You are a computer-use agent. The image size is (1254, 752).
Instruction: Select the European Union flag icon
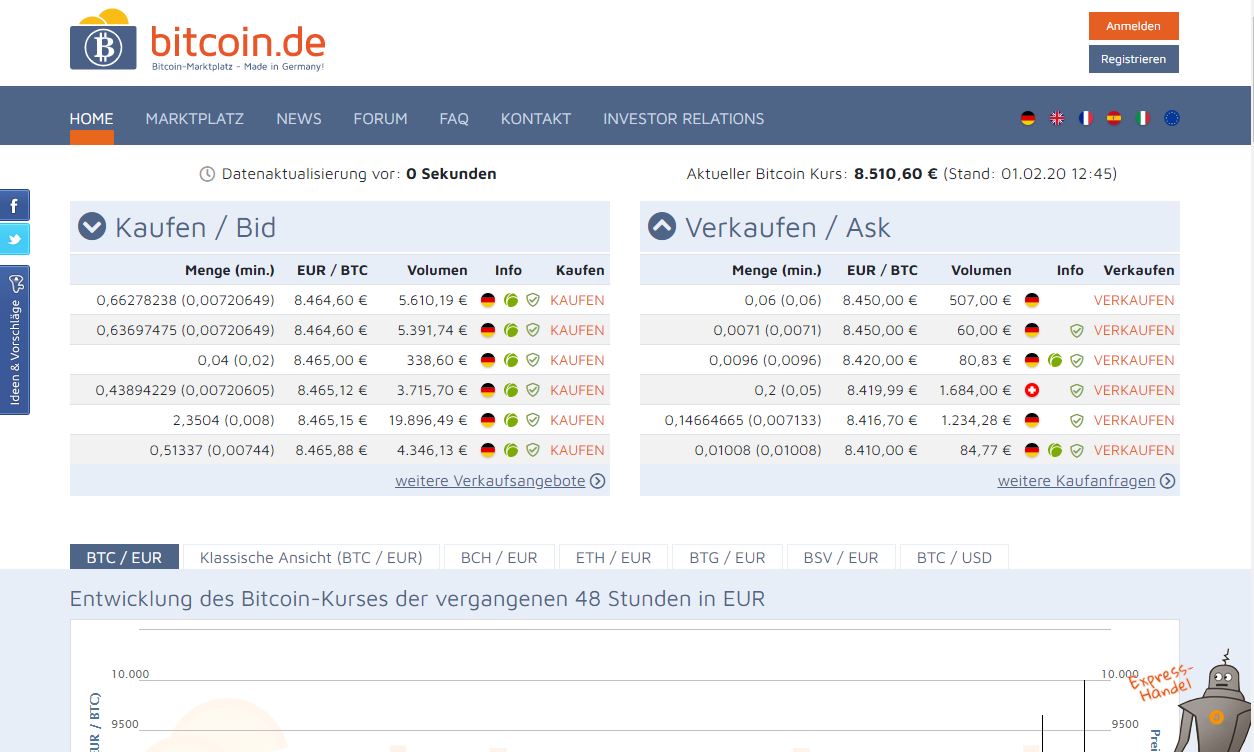[1172, 118]
